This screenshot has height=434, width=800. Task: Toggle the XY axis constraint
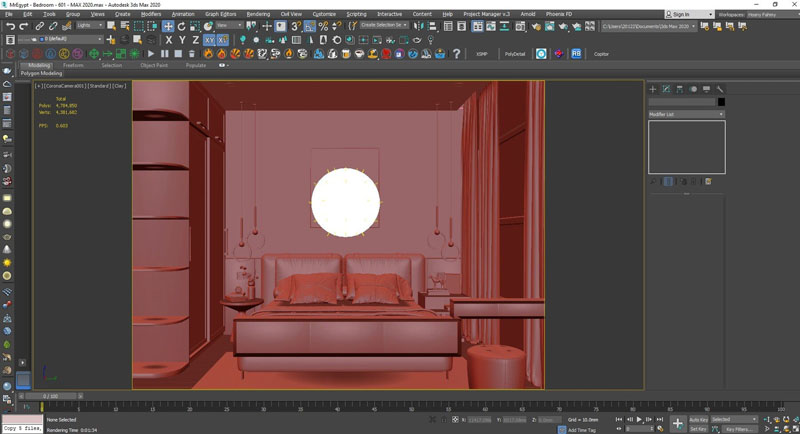210,40
